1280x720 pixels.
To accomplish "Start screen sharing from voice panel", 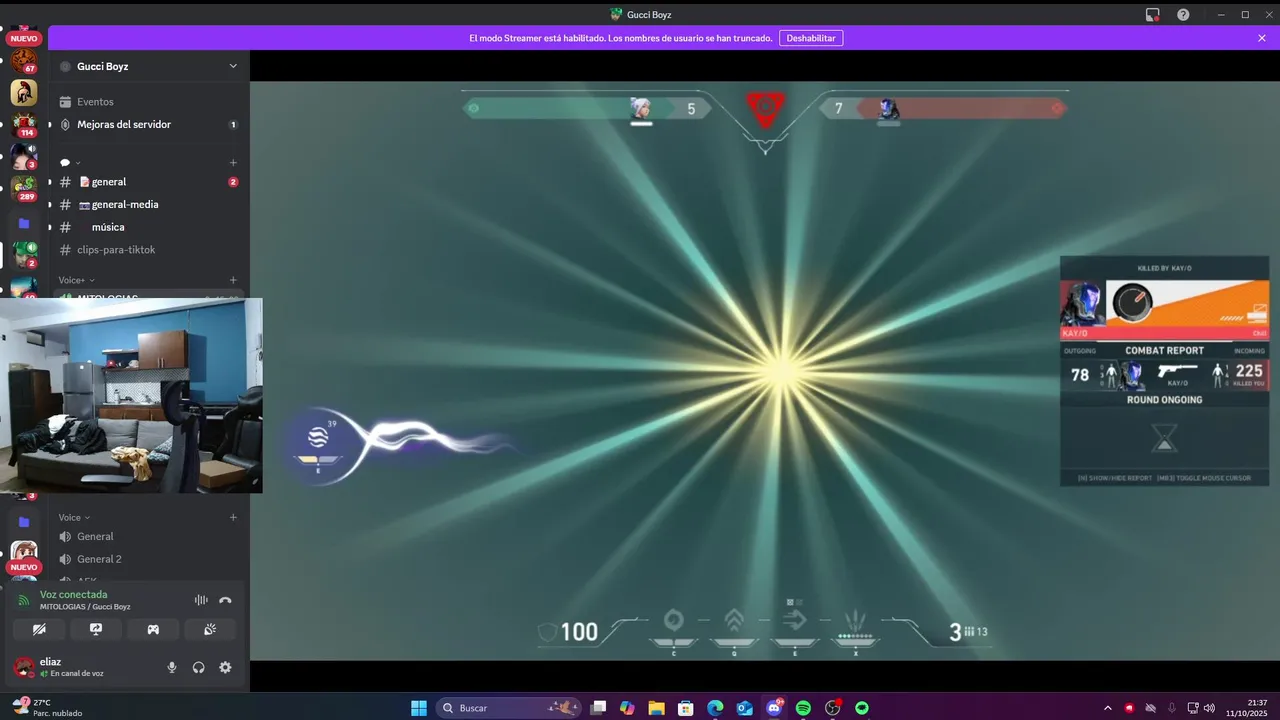I will 96,629.
